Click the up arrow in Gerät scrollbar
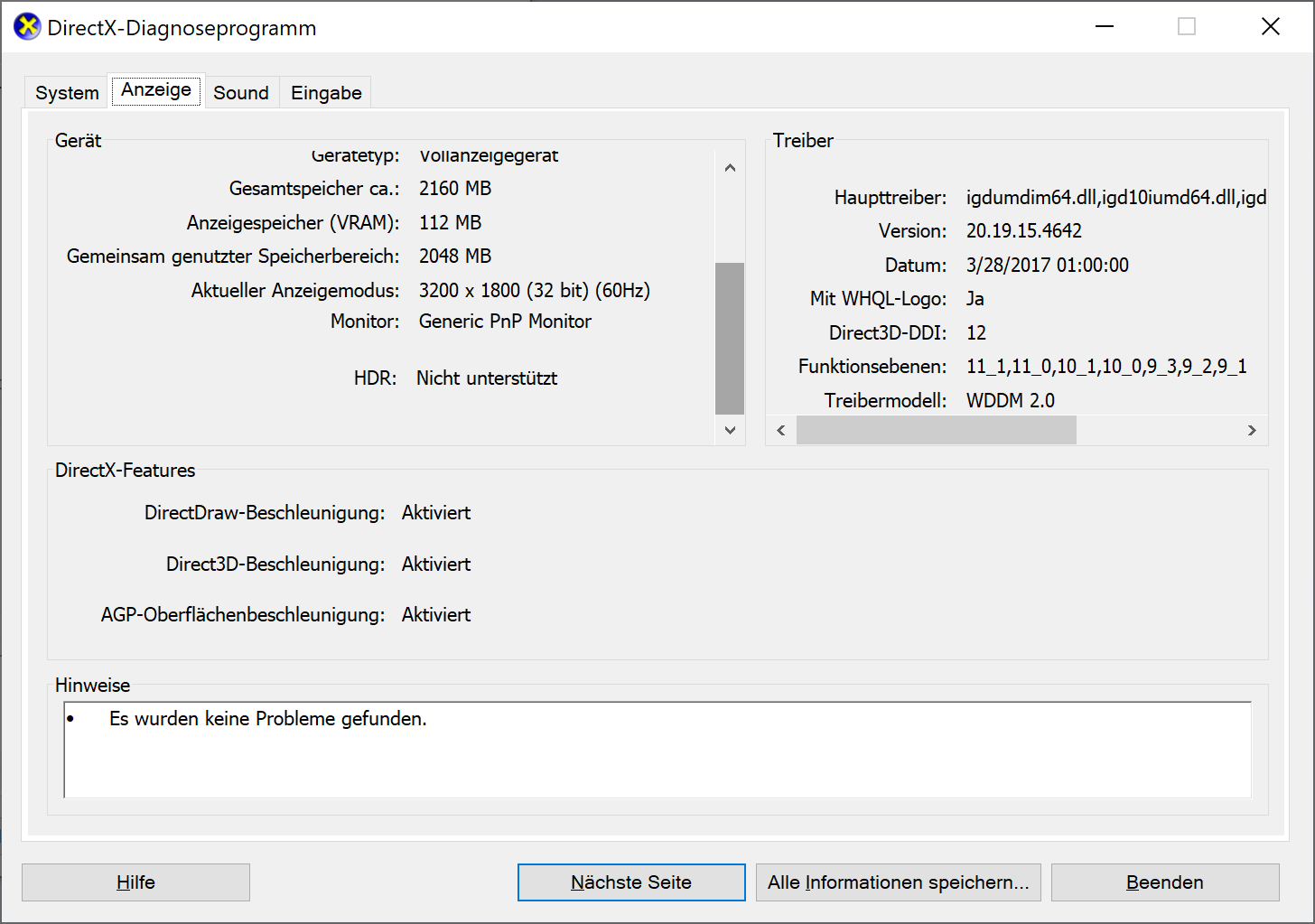1315x924 pixels. (730, 168)
